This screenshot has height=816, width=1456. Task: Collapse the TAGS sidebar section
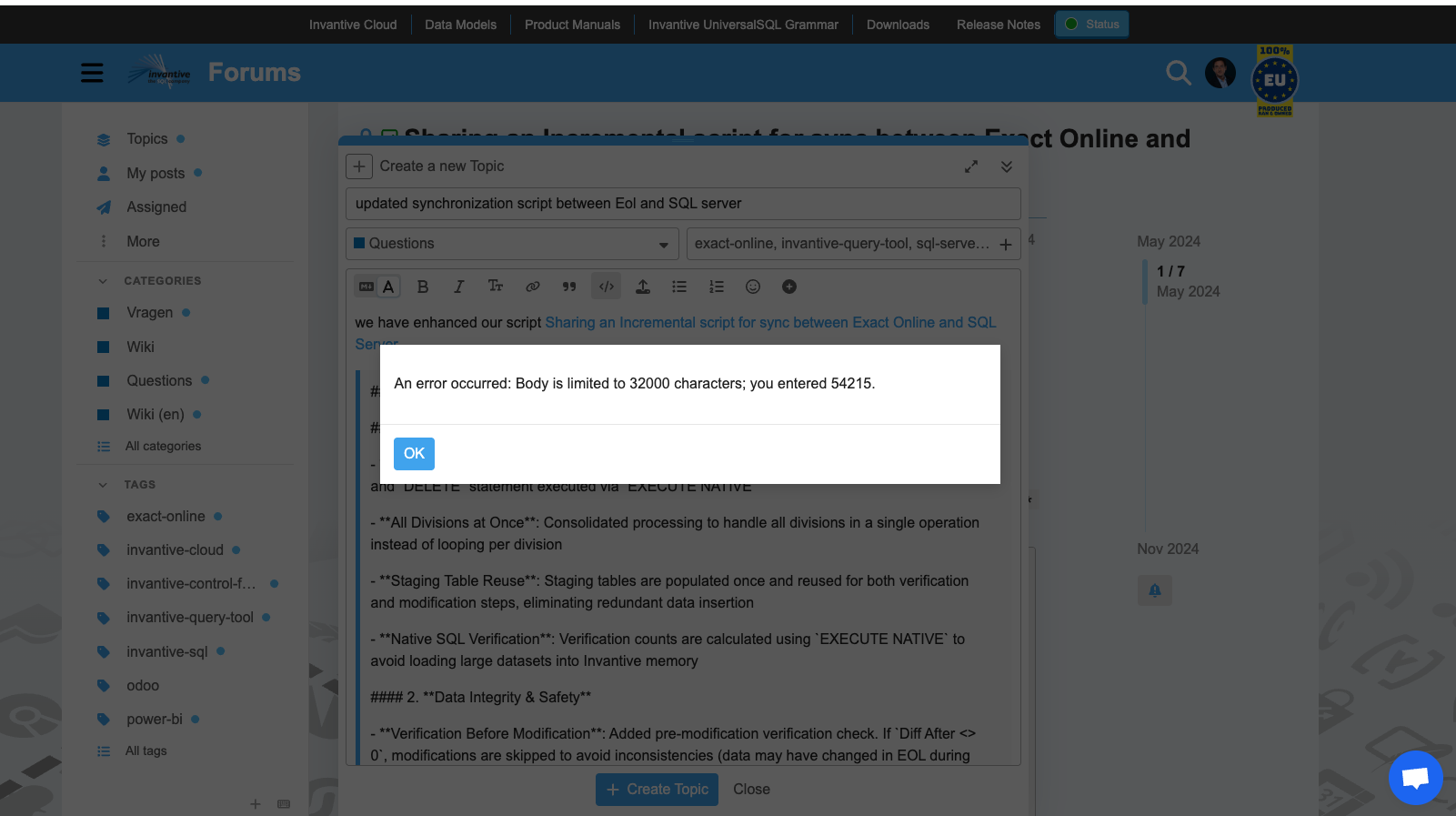click(103, 485)
